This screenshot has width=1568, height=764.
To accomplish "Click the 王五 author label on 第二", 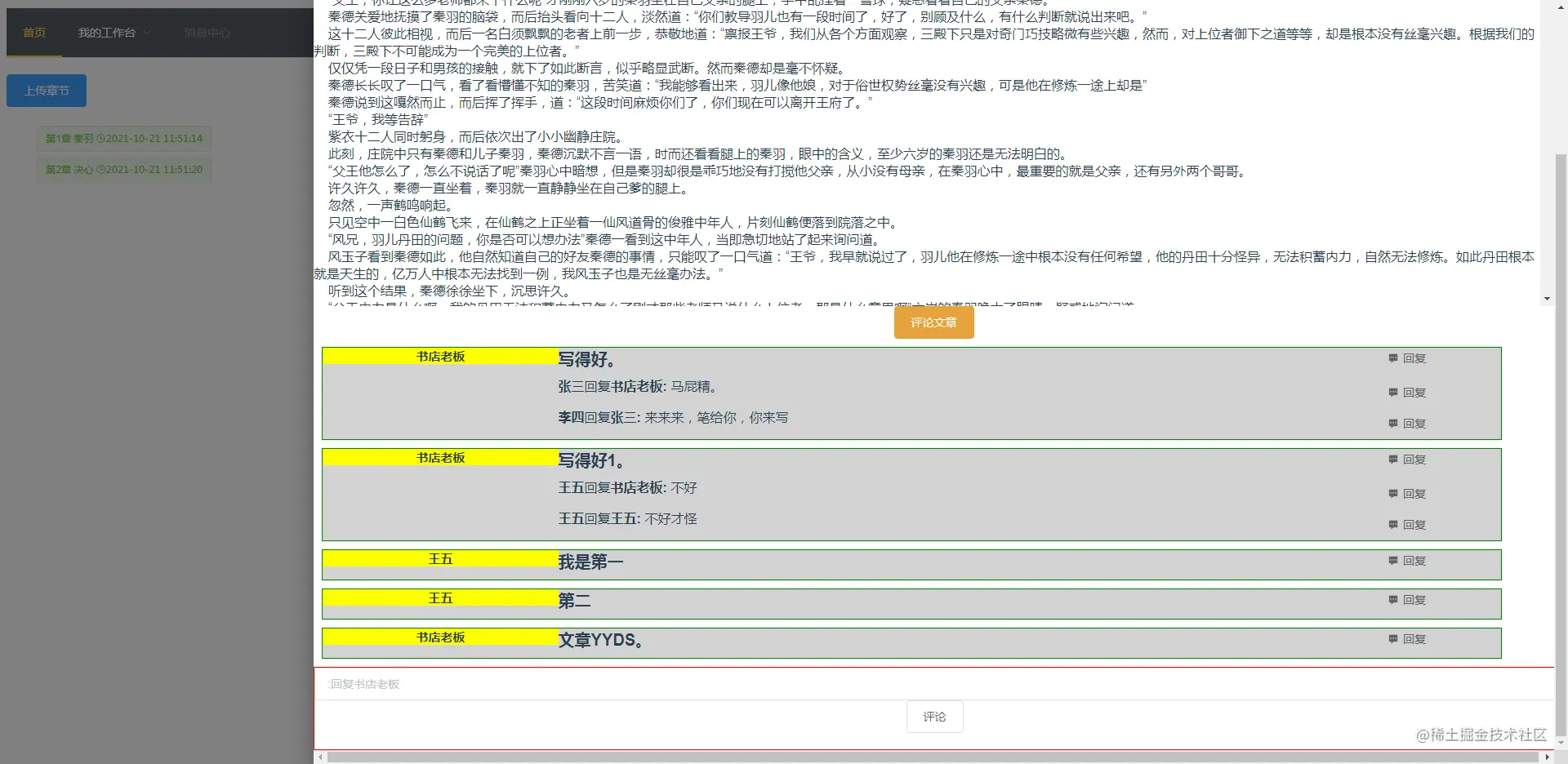I will [441, 598].
